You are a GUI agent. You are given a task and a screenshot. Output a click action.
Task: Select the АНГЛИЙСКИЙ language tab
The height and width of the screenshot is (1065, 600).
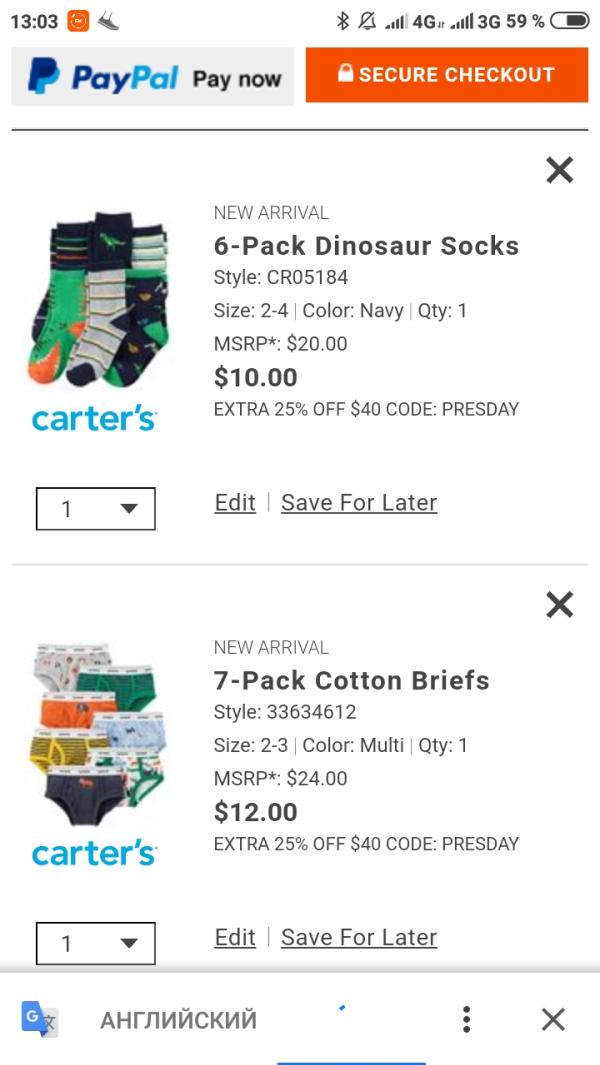[179, 1020]
